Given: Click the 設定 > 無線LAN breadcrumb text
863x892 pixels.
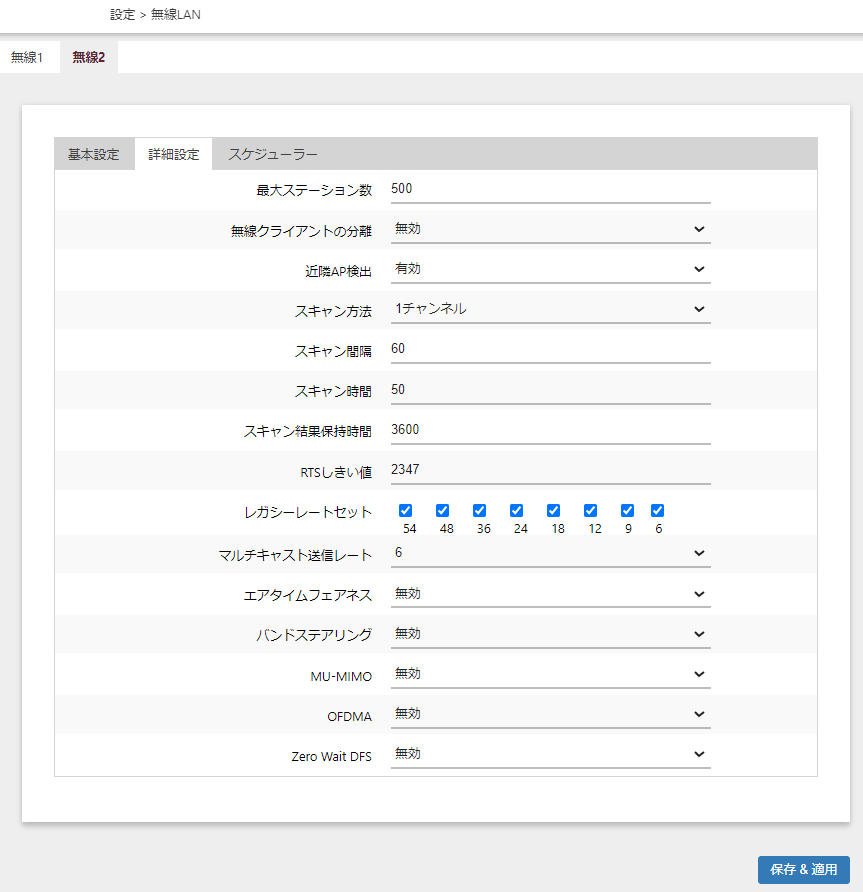Looking at the screenshot, I should pos(155,15).
